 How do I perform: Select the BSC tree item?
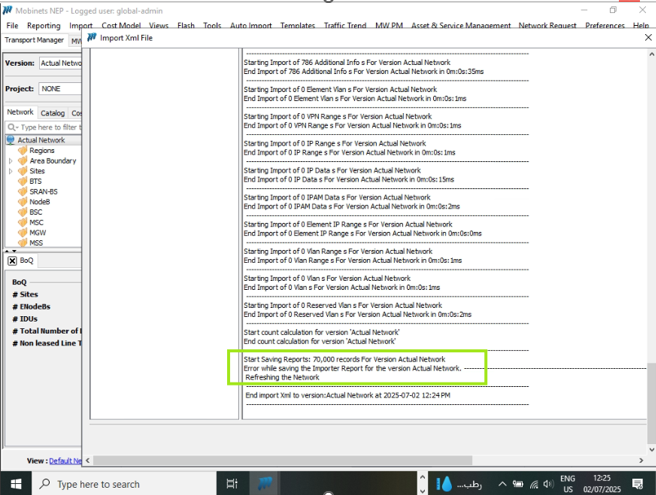pos(36,212)
